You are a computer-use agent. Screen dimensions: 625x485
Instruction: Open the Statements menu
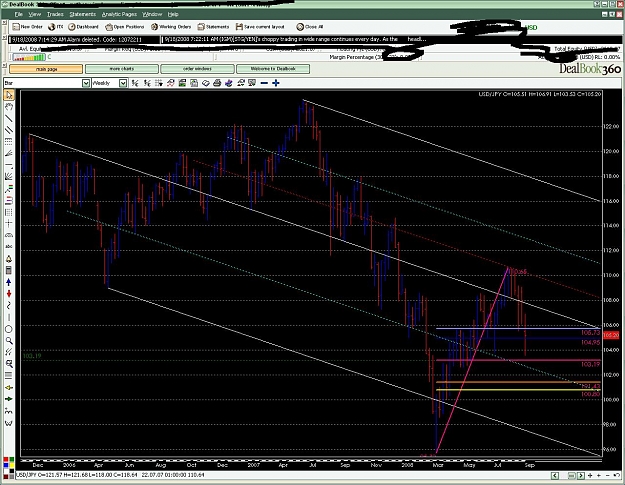[83, 14]
